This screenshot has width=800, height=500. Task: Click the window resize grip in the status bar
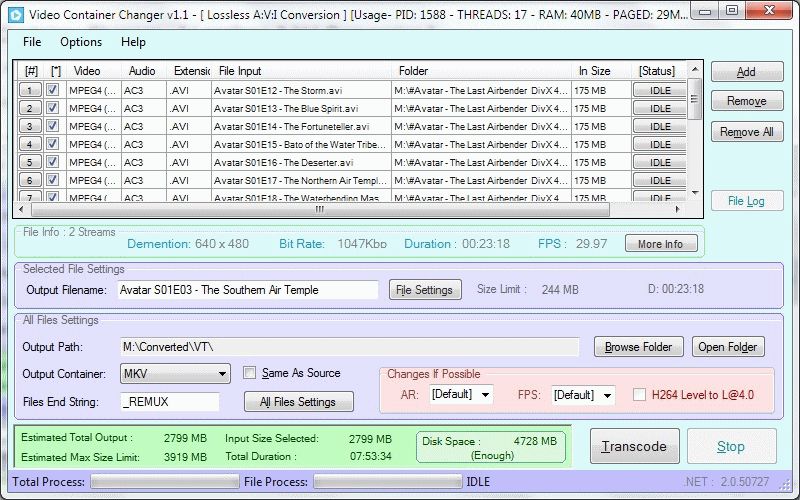coord(783,483)
